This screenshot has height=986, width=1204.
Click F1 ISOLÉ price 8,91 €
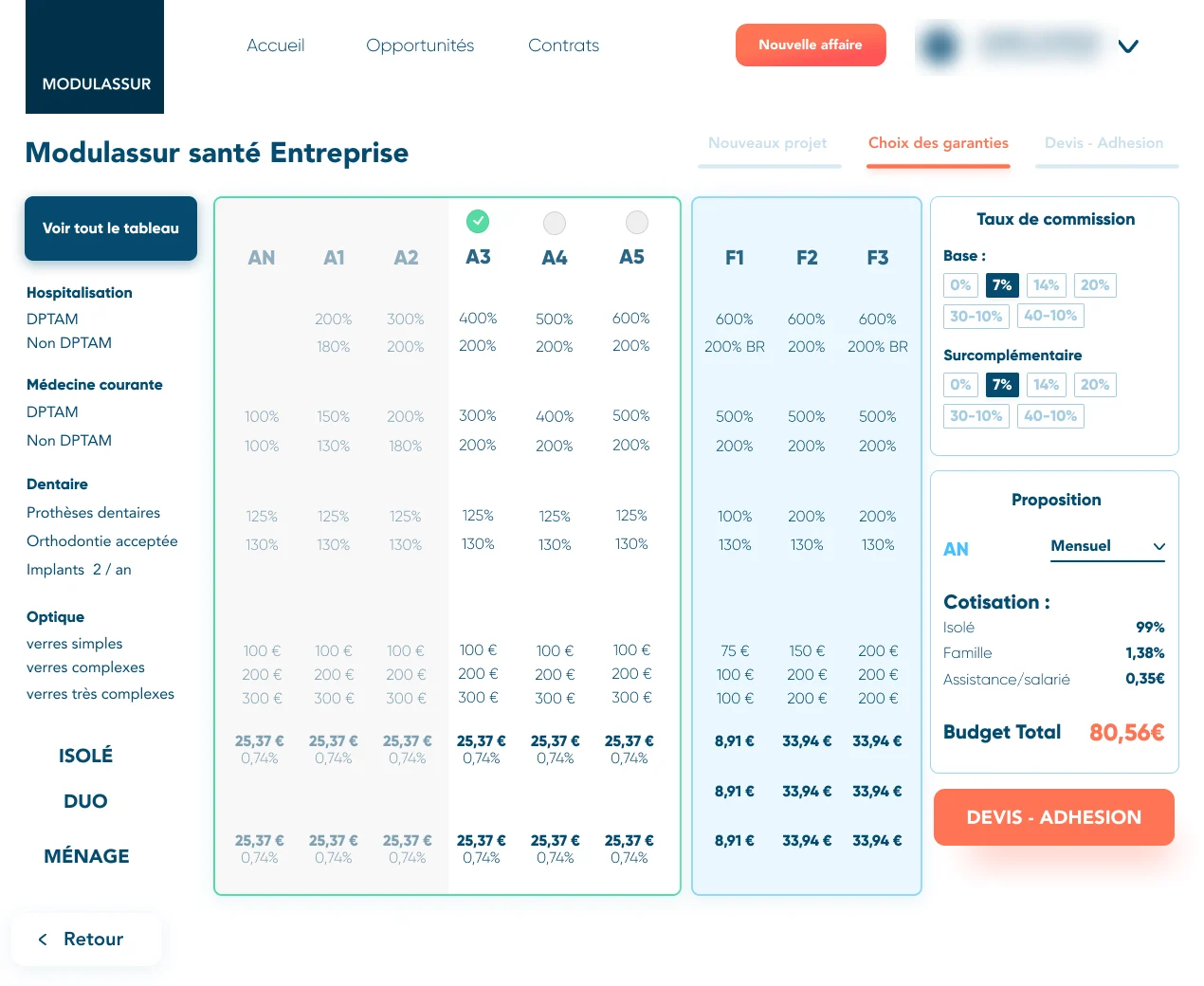(735, 741)
